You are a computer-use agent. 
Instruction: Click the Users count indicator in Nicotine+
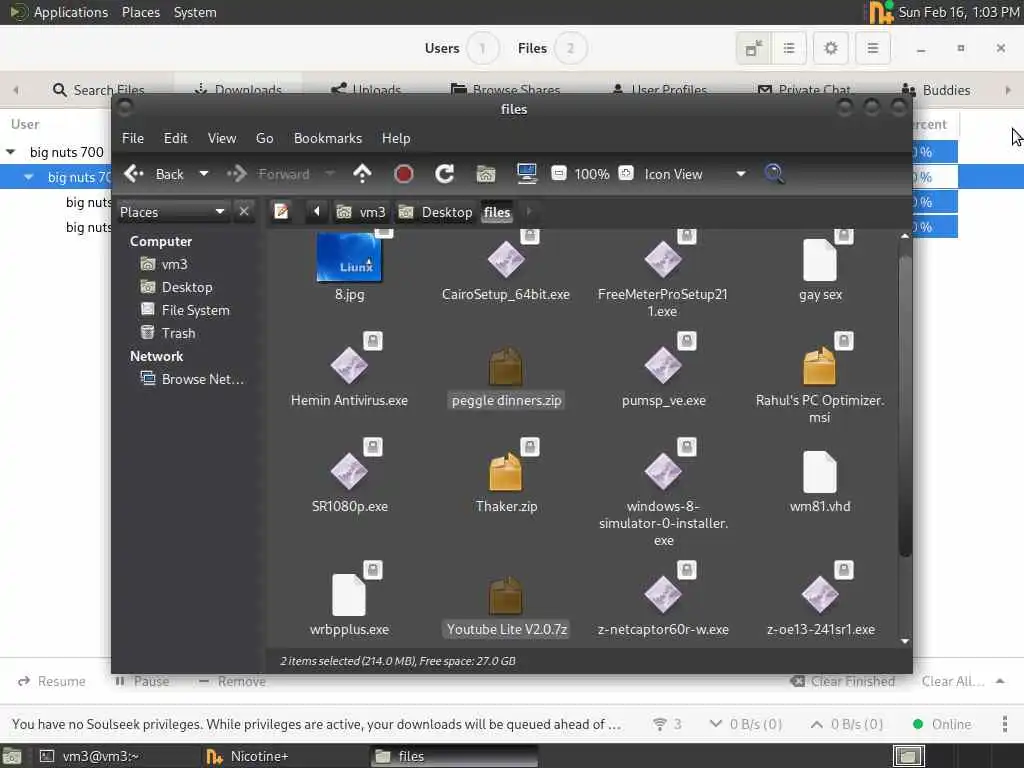[x=482, y=48]
